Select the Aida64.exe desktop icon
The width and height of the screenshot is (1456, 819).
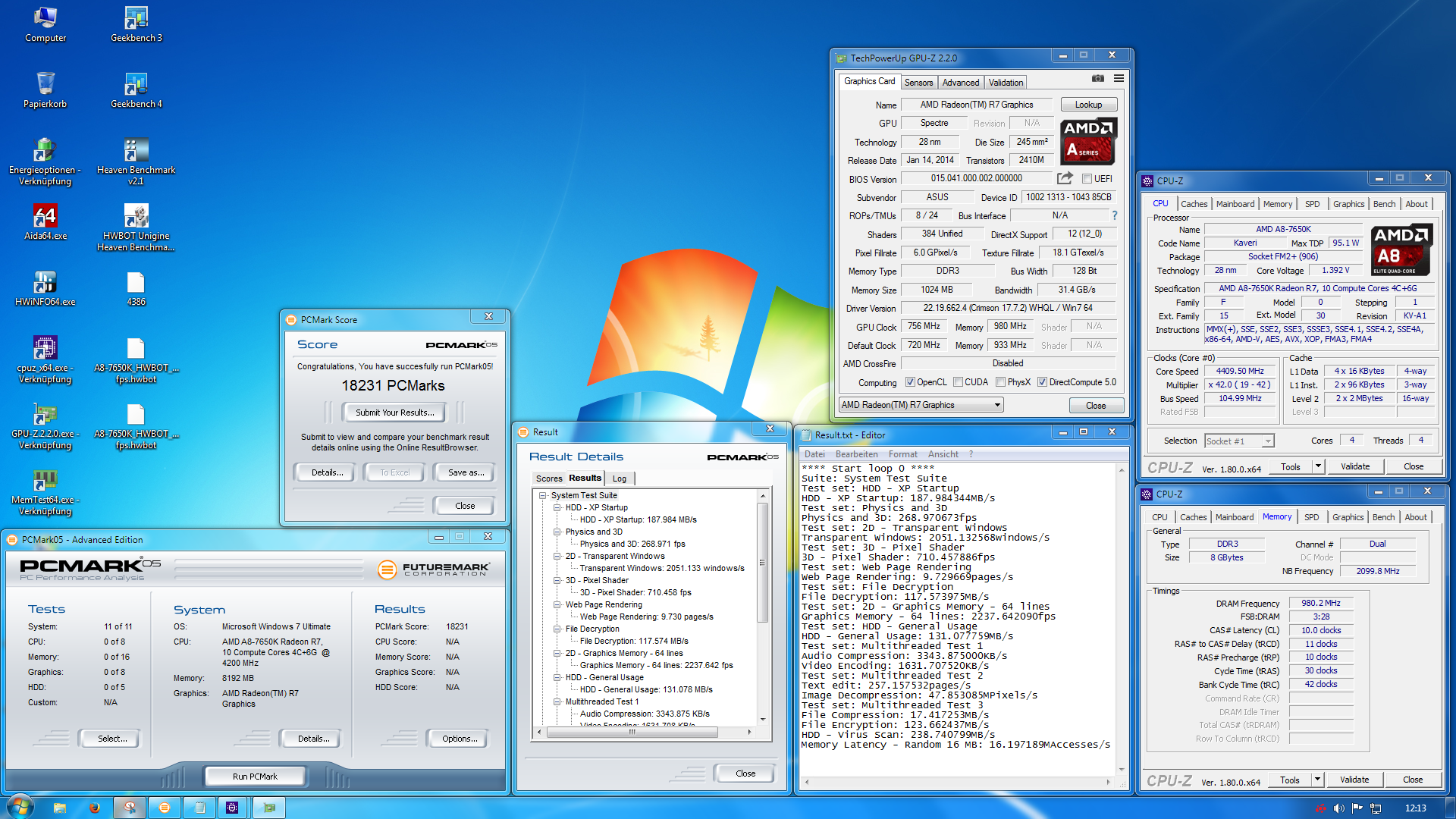point(45,222)
